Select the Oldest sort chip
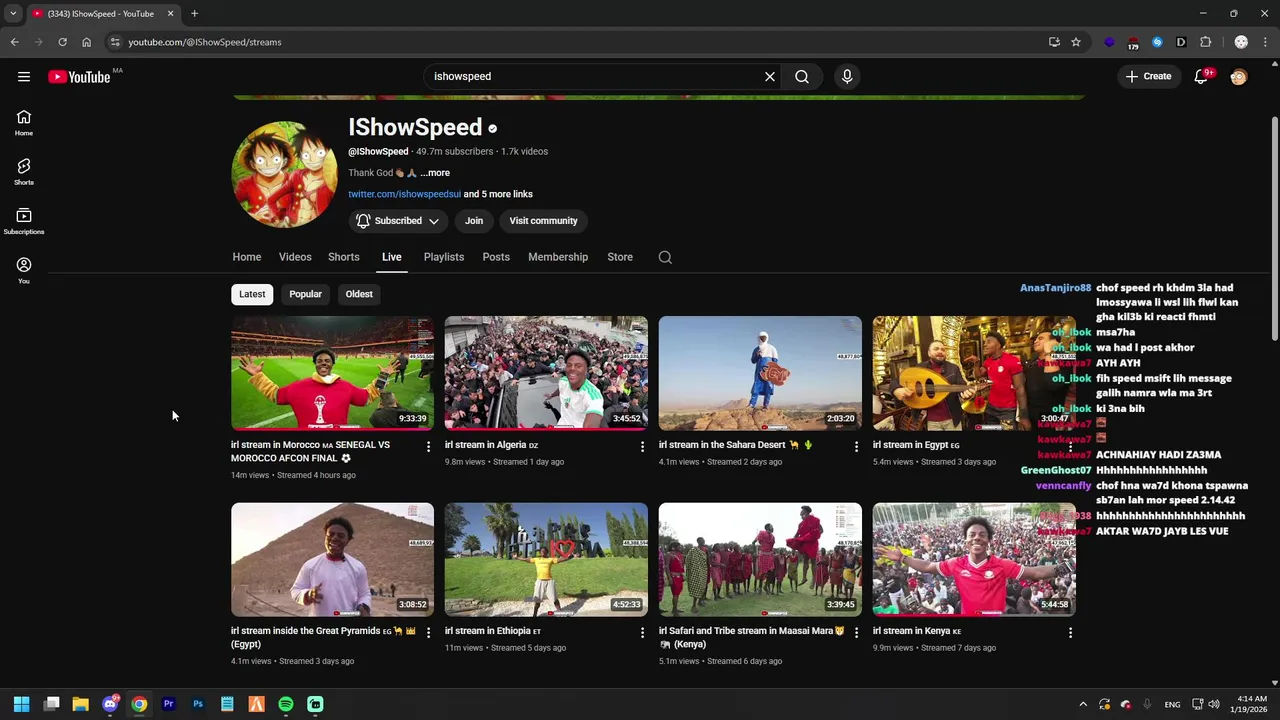1280x720 pixels. (x=359, y=294)
